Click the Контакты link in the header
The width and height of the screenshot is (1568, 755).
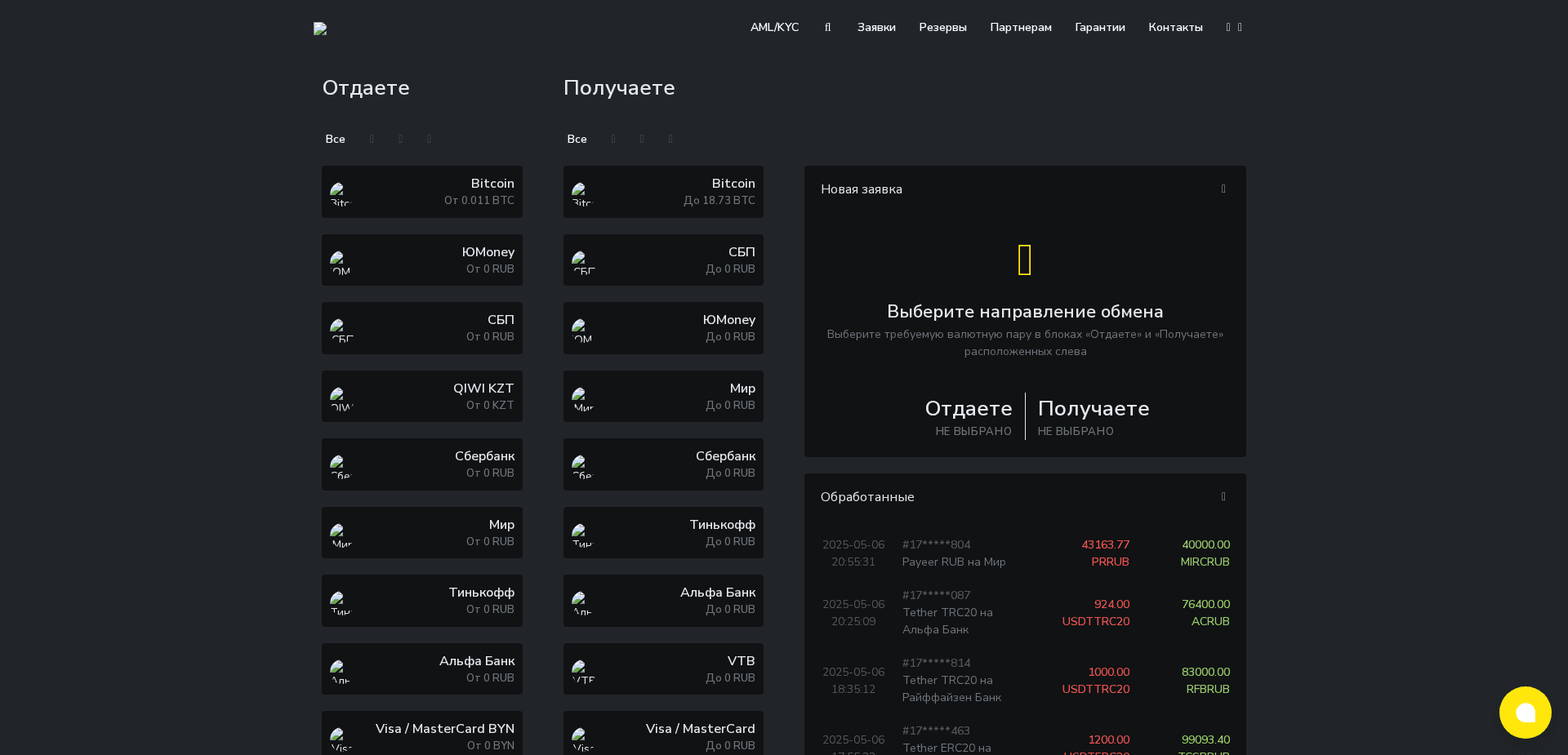1175,27
